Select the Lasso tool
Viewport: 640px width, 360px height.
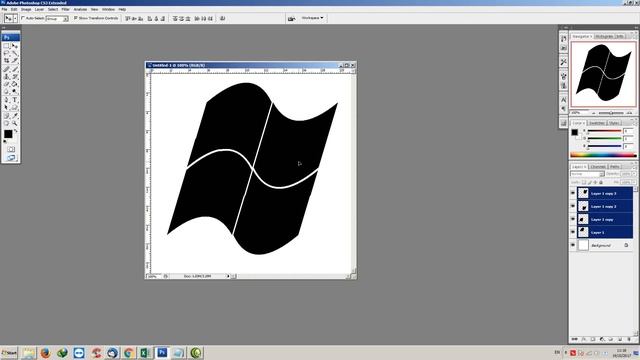click(7, 53)
